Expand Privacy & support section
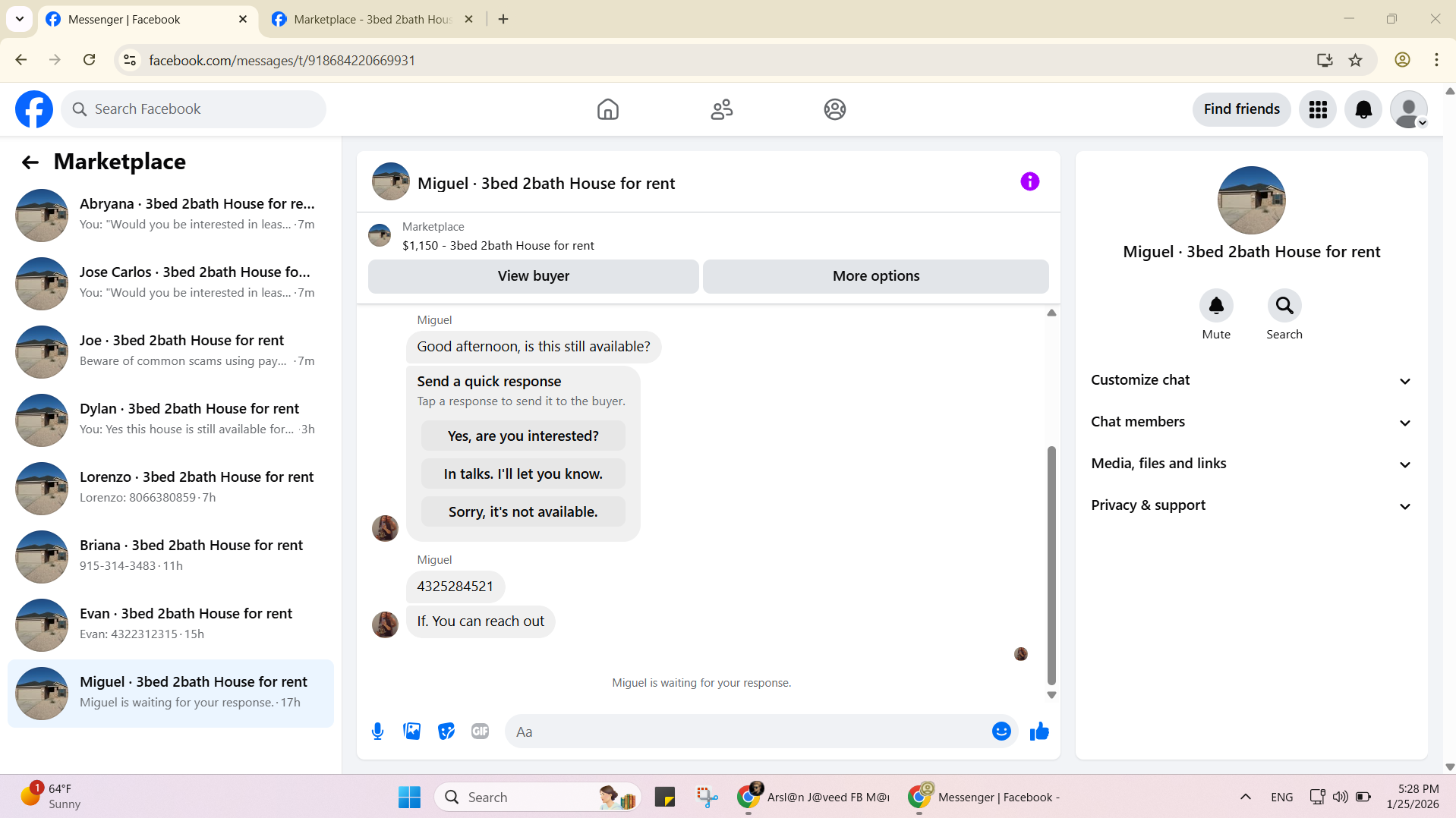 click(1251, 505)
